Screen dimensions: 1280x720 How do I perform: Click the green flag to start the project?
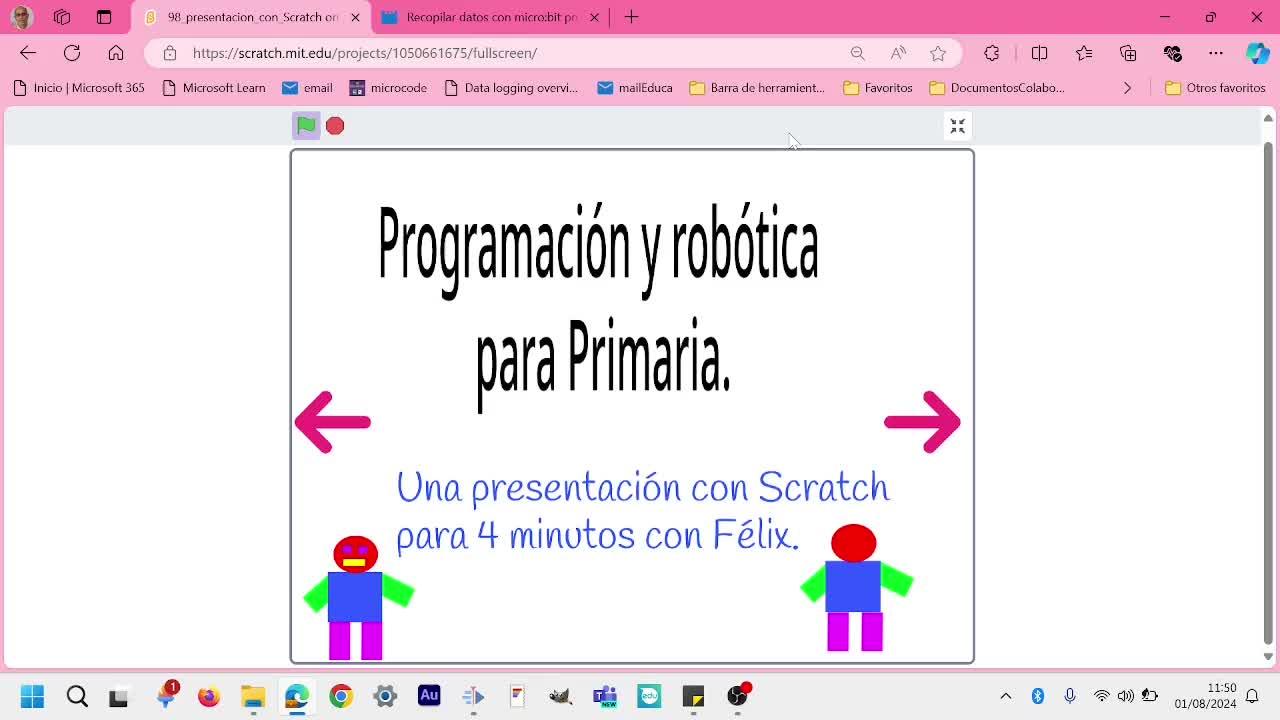pos(306,125)
